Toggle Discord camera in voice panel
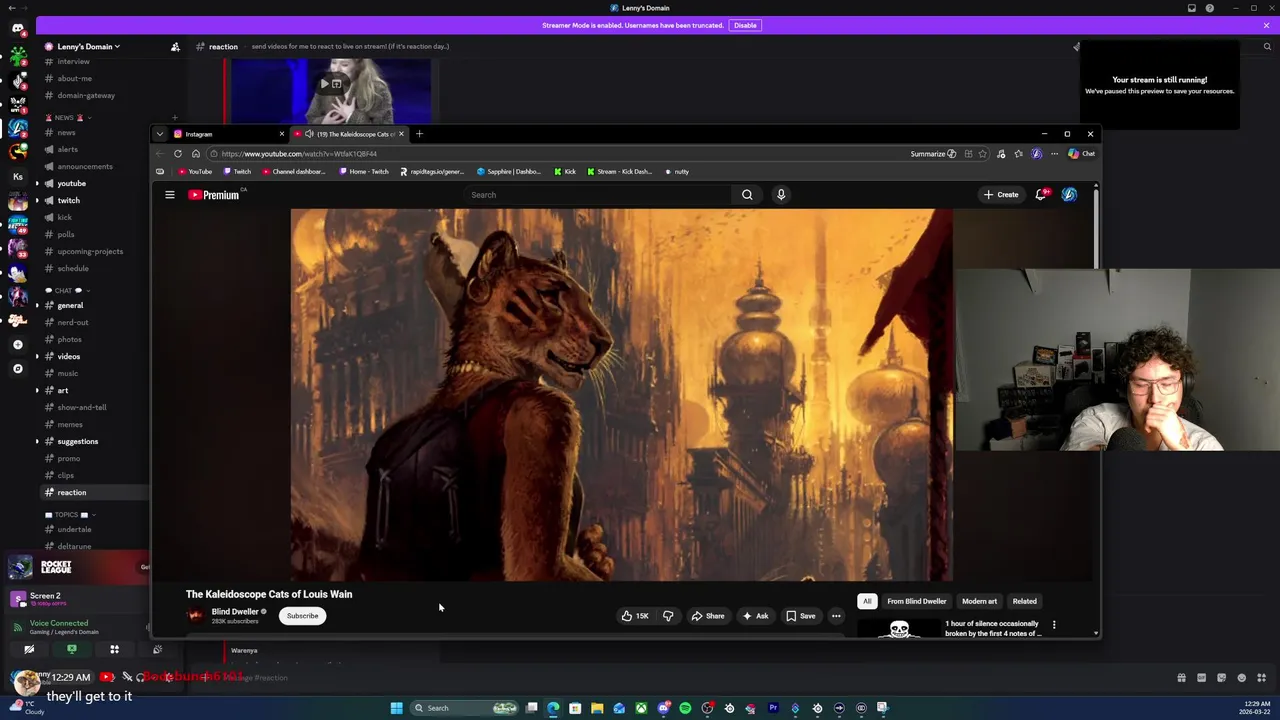Image resolution: width=1280 pixels, height=720 pixels. tap(29, 650)
